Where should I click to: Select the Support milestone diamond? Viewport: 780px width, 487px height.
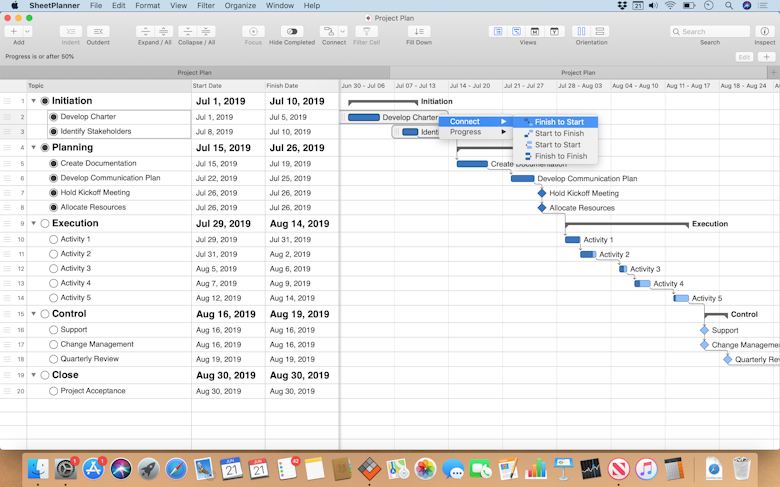[x=704, y=330]
